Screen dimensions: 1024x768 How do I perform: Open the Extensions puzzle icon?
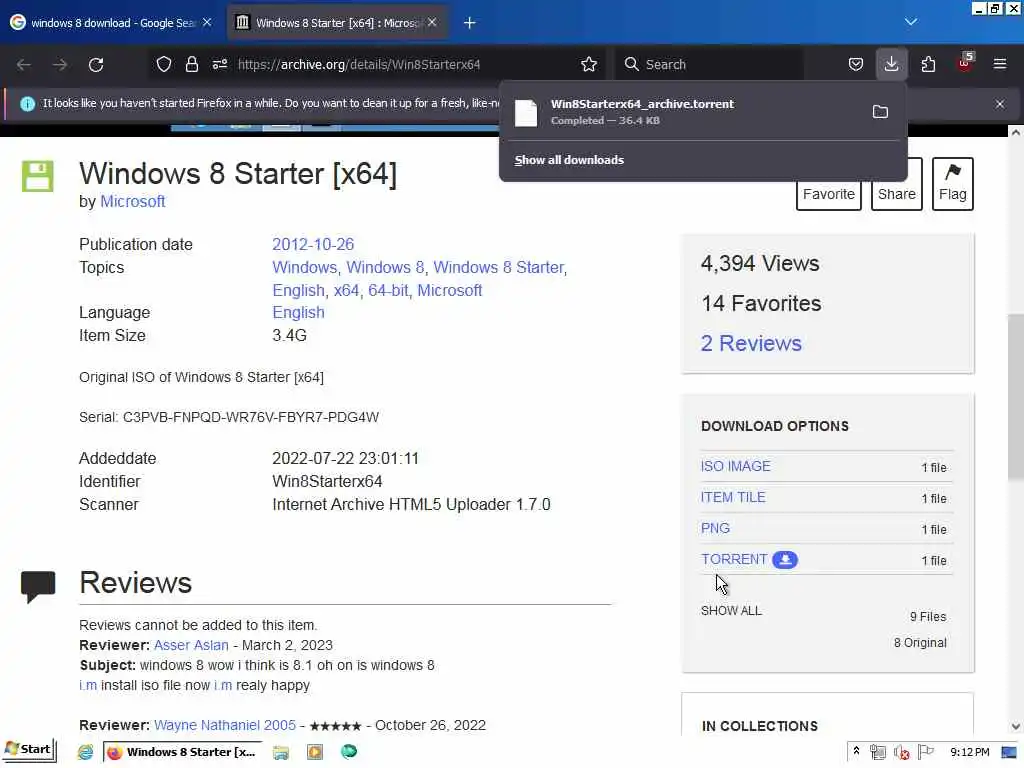click(928, 64)
